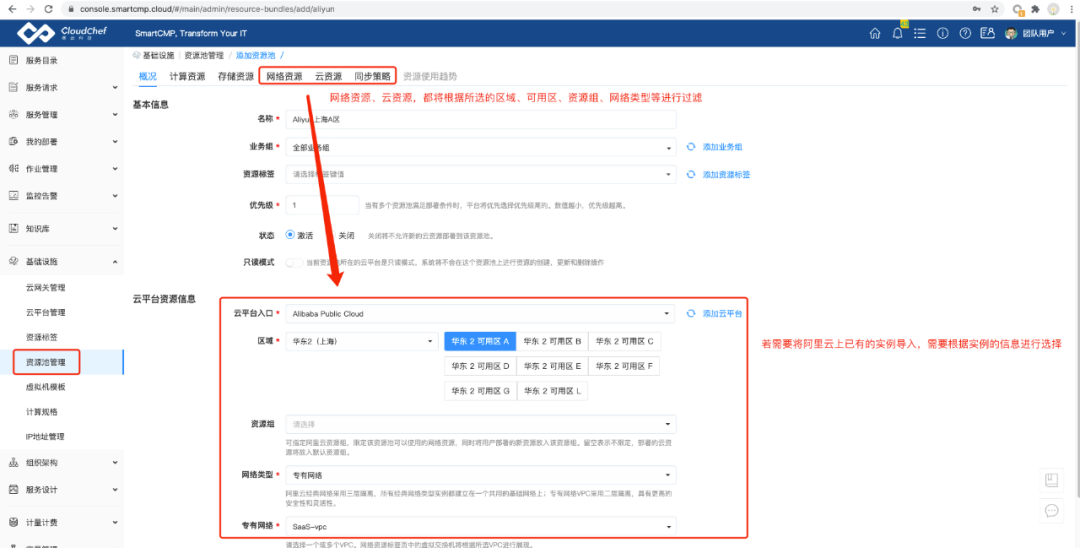1080x548 pixels.
Task: Go back with the browser back arrow
Action: pos(12,9)
